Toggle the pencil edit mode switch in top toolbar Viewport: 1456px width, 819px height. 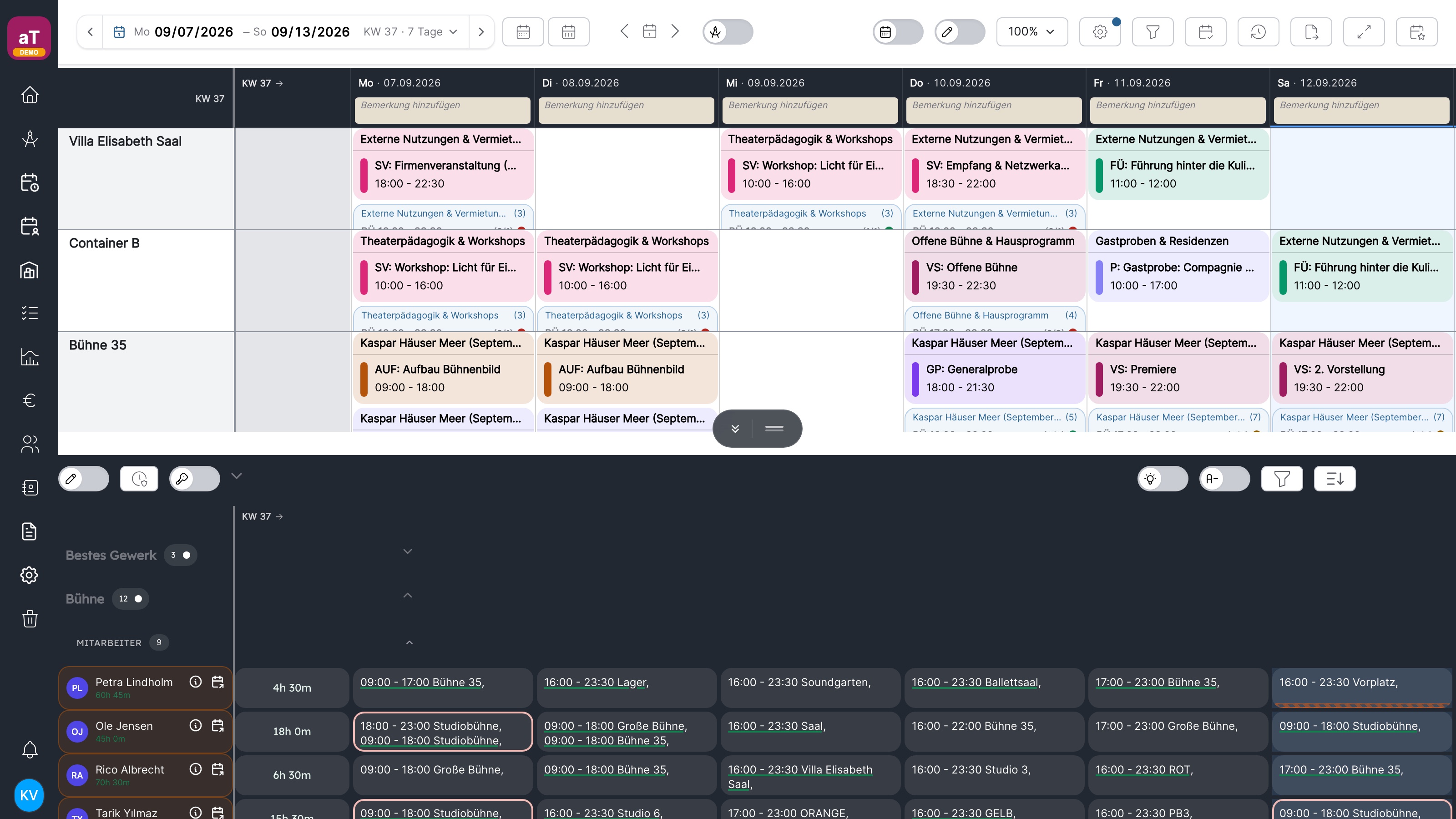(x=960, y=32)
